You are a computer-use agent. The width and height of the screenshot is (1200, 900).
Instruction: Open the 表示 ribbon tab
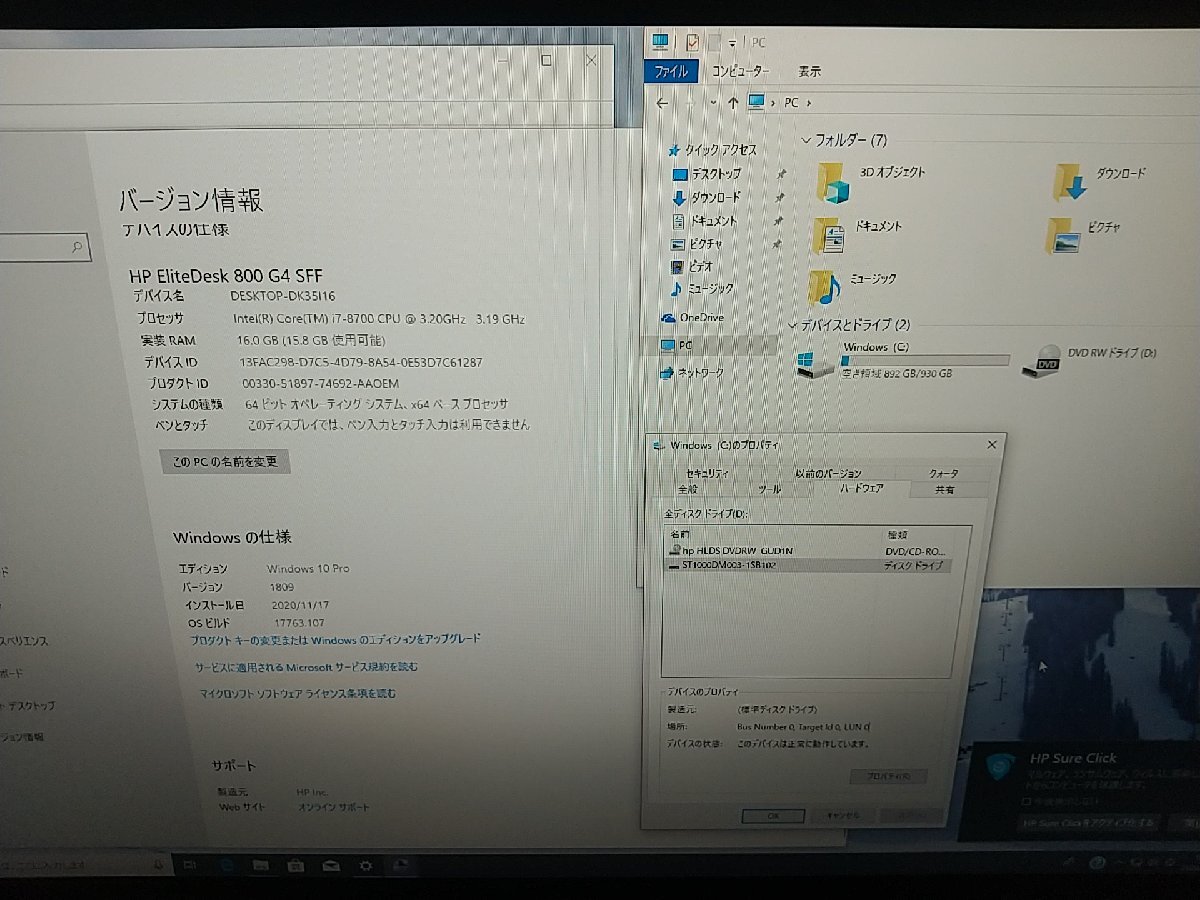point(810,72)
